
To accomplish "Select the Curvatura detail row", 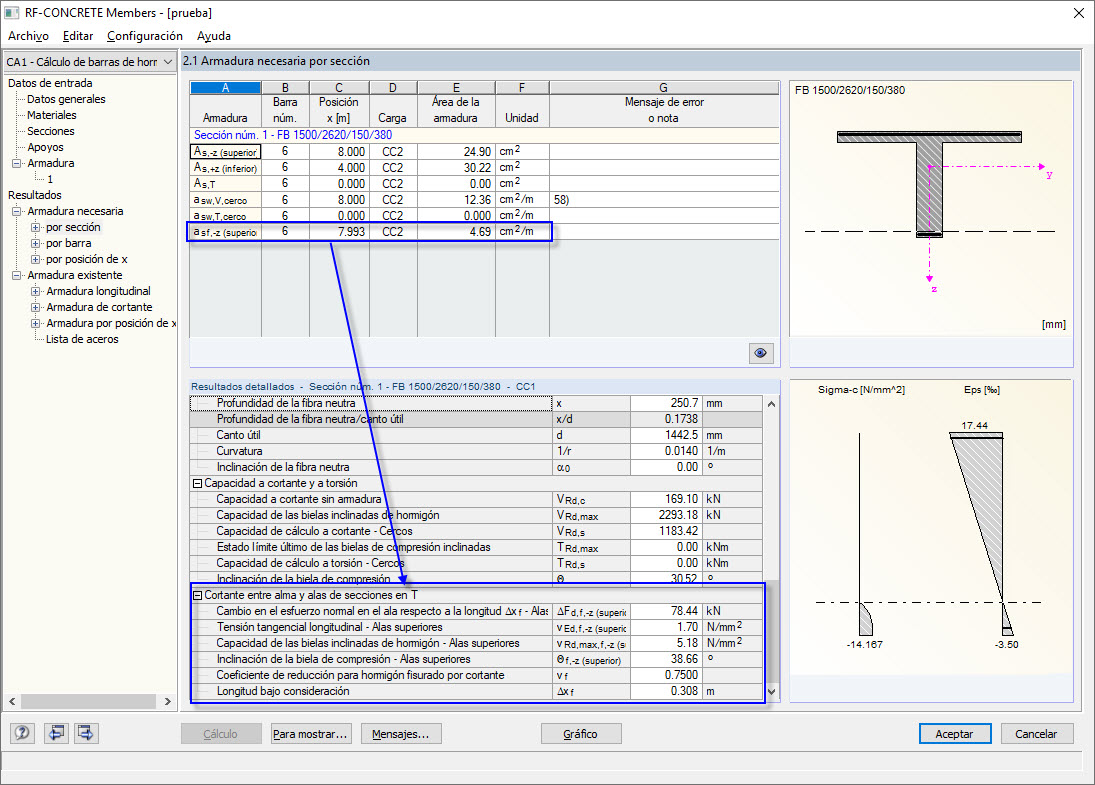I will [x=476, y=451].
